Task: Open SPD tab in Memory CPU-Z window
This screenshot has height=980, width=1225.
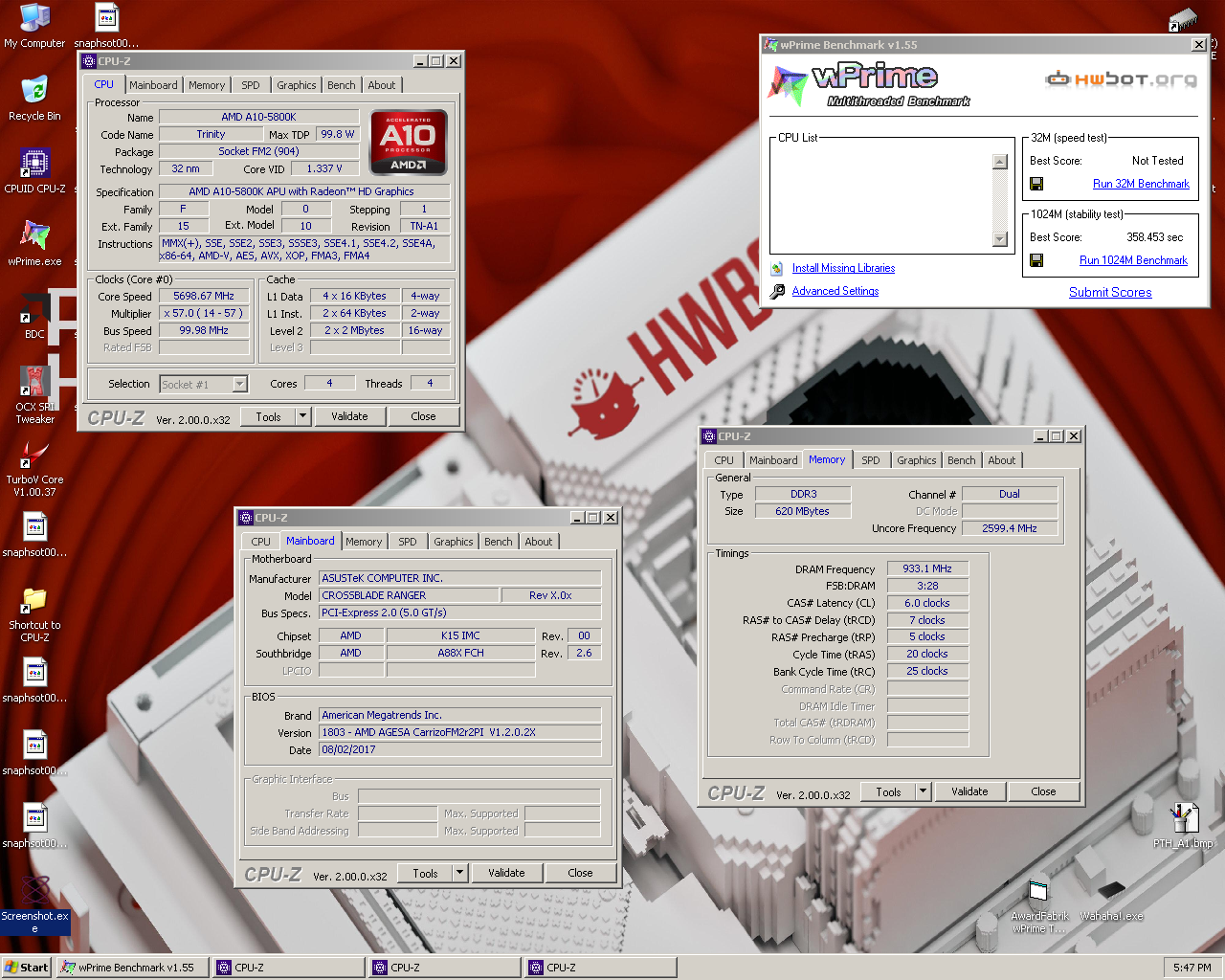Action: [871, 460]
